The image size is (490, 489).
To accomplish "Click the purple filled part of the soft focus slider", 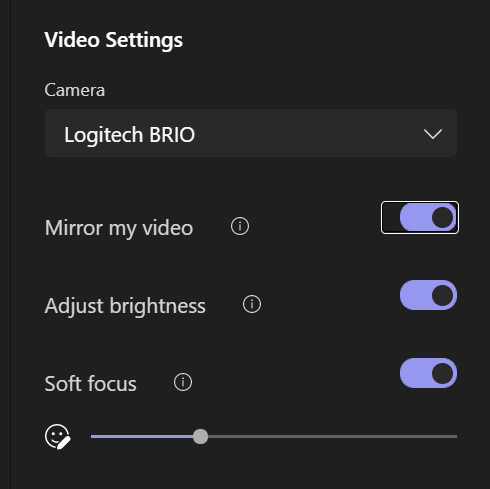I will pos(142,436).
